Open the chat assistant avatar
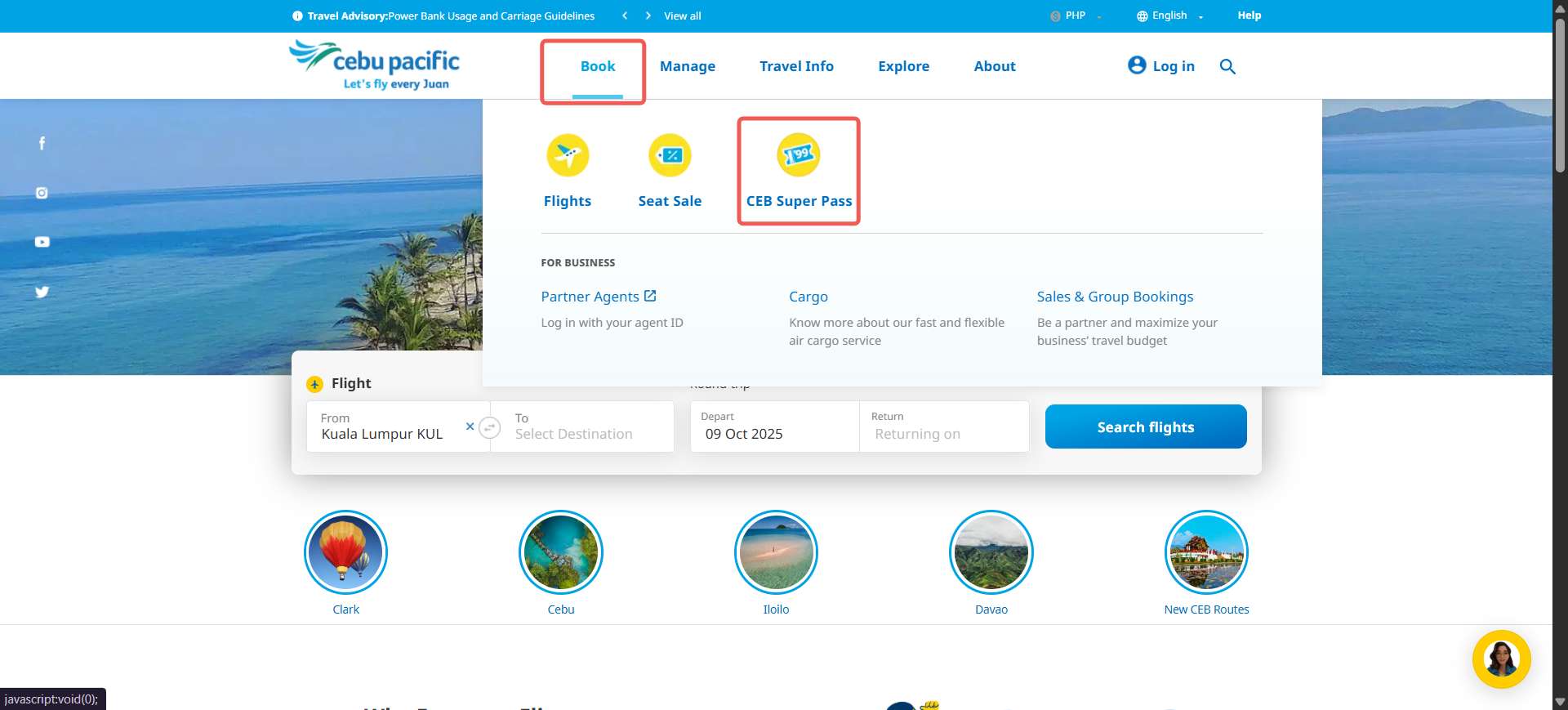 pos(1501,659)
